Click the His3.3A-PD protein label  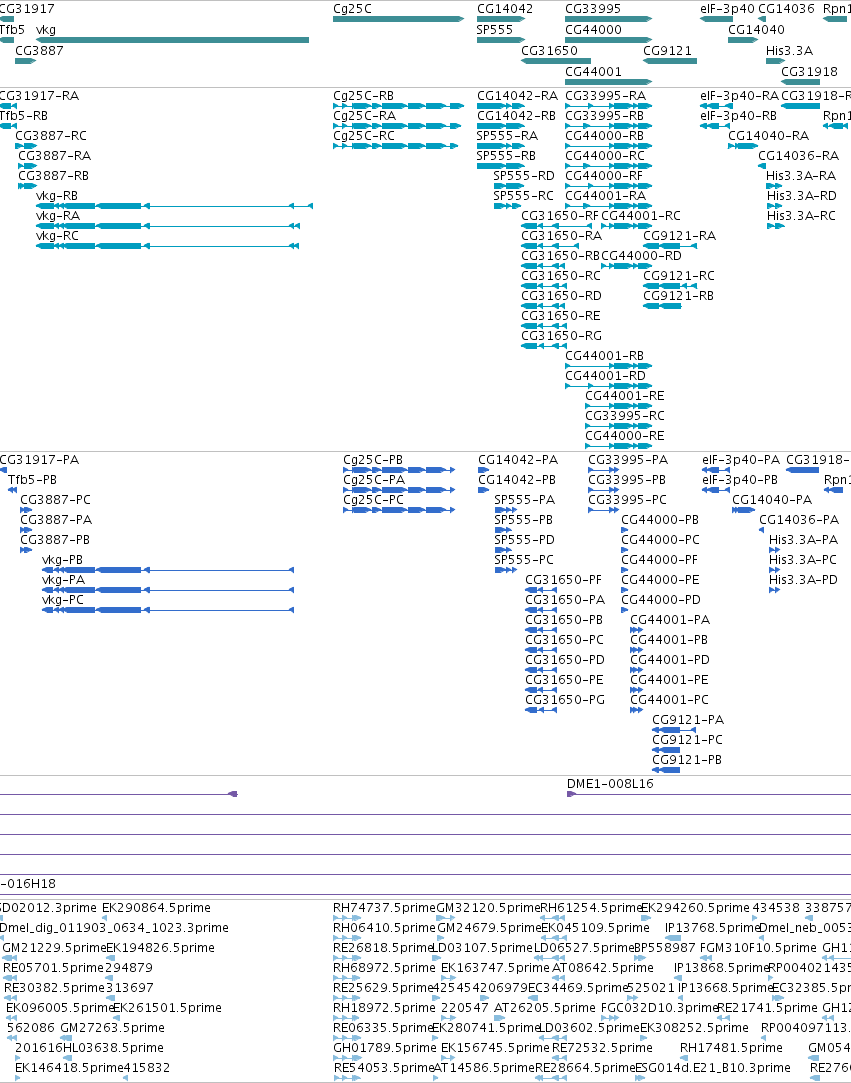[x=803, y=579]
